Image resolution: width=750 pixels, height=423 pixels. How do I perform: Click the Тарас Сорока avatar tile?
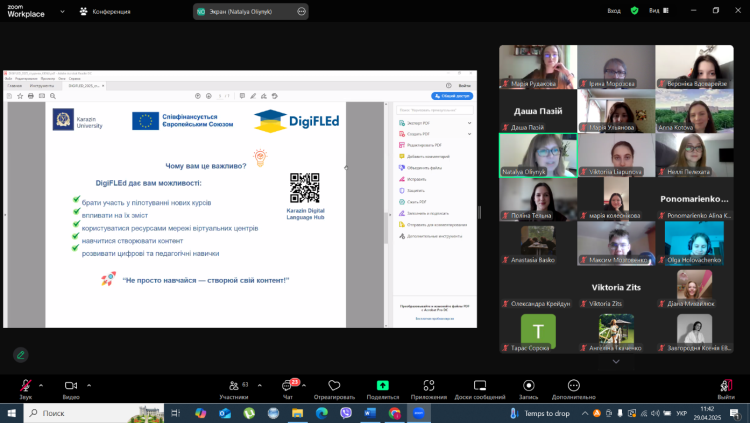538,331
